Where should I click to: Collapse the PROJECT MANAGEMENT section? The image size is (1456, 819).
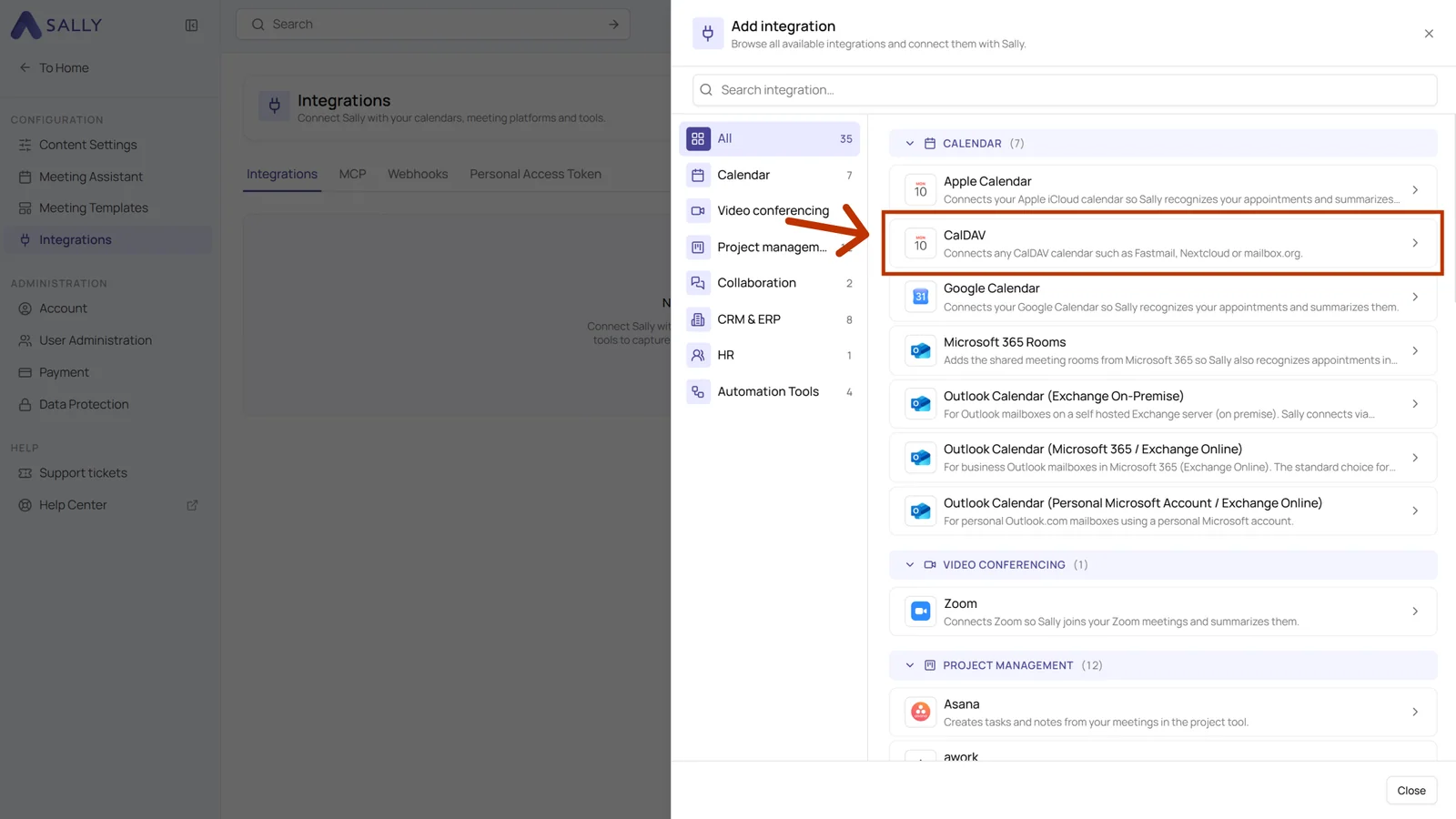click(x=909, y=665)
